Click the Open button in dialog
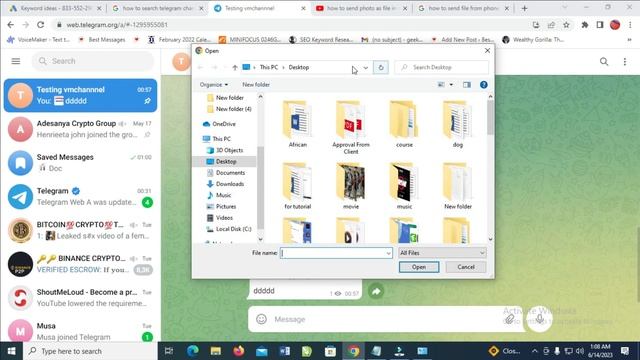This screenshot has height=360, width=640. (419, 267)
